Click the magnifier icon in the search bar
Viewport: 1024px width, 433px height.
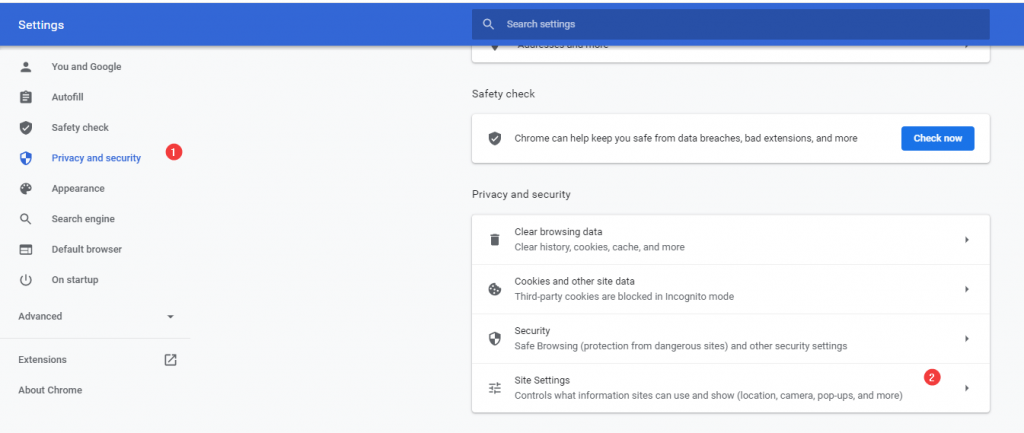click(488, 24)
